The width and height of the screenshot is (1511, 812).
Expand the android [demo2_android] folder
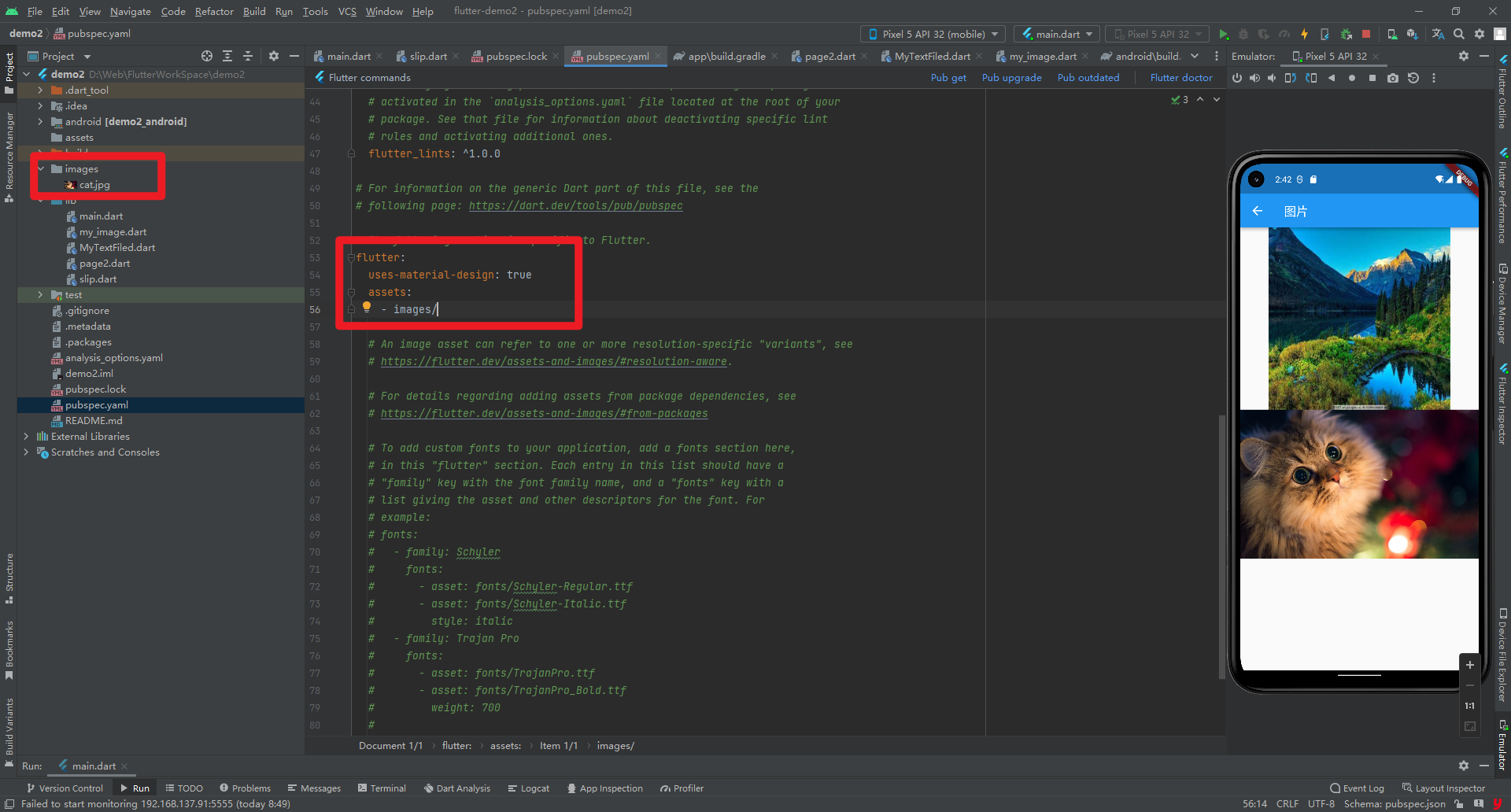pyautogui.click(x=40, y=121)
